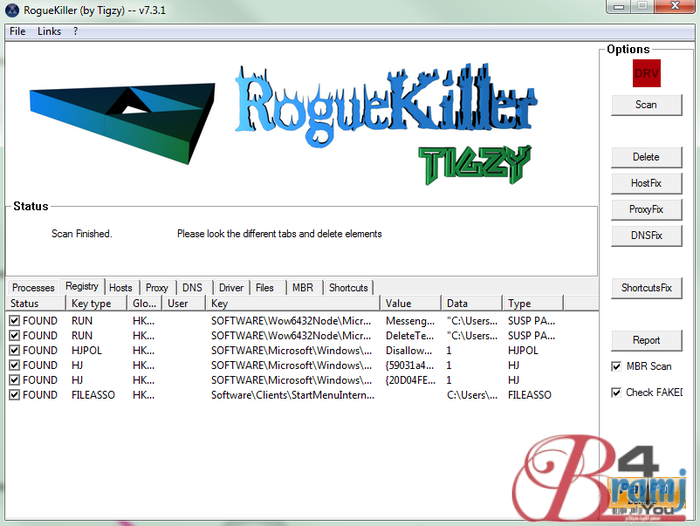The width and height of the screenshot is (700, 526).
Task: Minimize the RogueKiller window
Action: (x=618, y=6)
